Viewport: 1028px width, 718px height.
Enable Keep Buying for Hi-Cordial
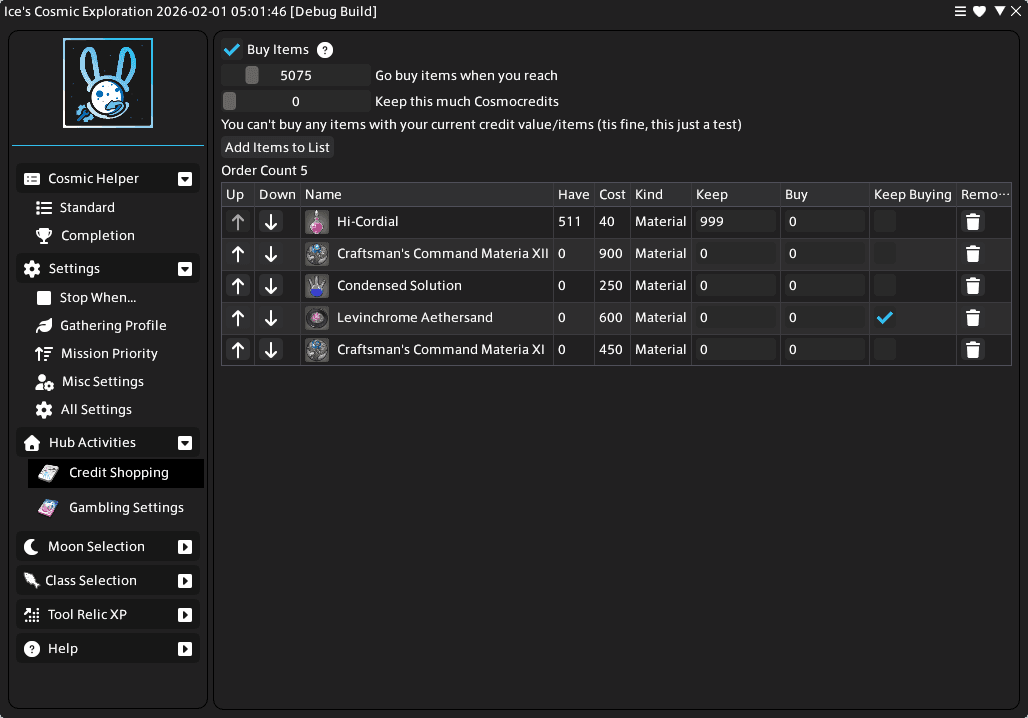click(884, 221)
